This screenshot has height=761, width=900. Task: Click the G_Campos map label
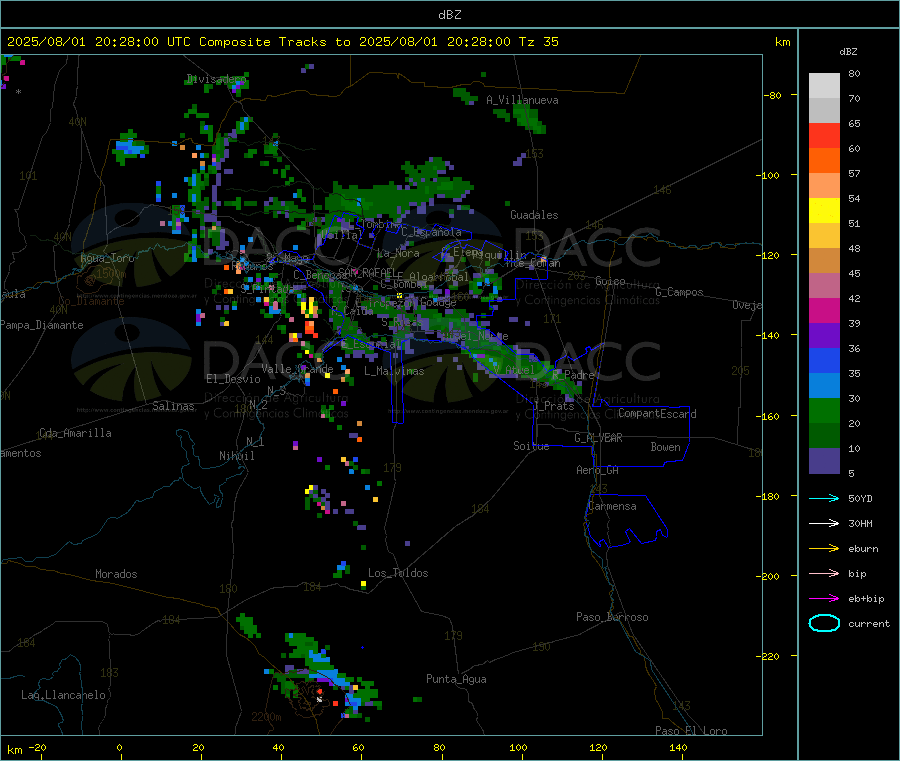[x=679, y=292]
